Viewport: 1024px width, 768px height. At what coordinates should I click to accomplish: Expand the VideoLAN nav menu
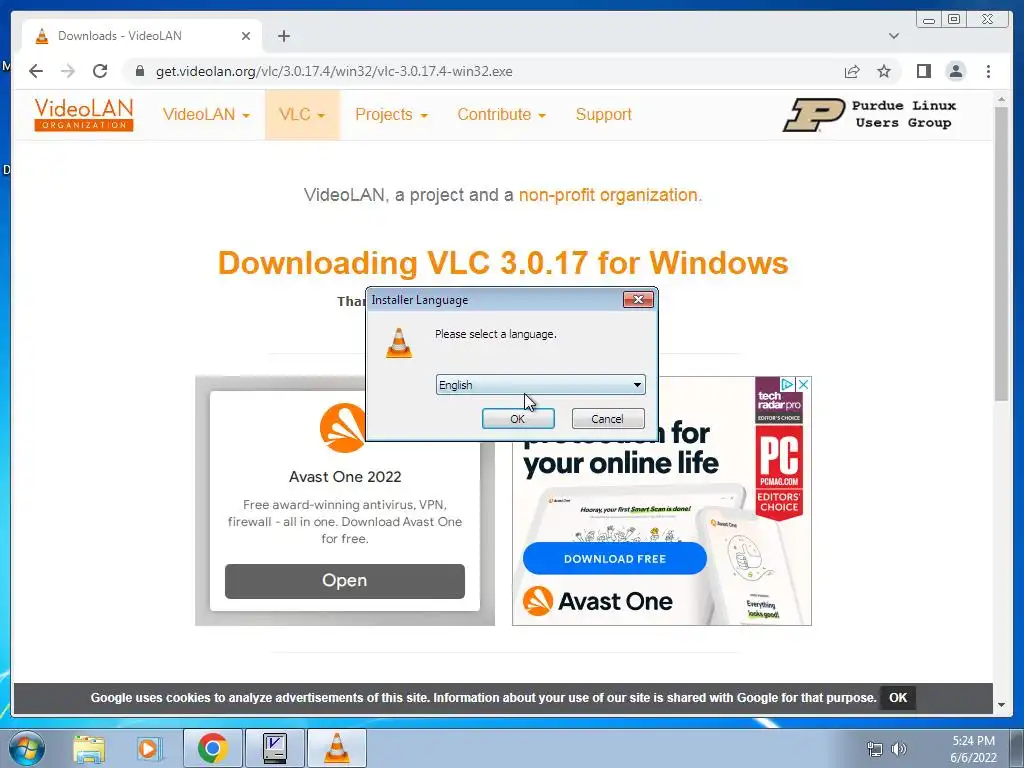coord(206,114)
